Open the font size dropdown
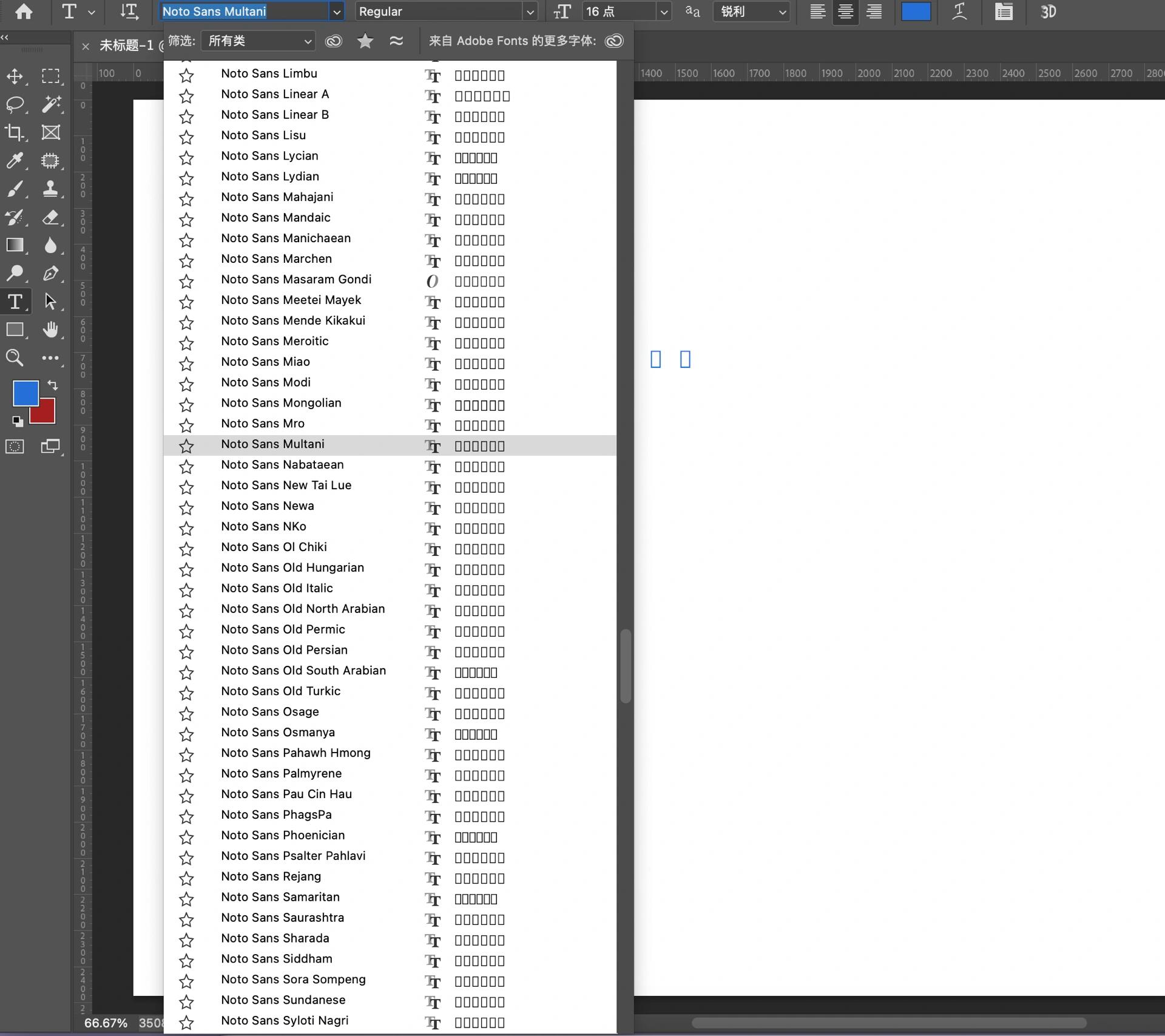The height and width of the screenshot is (1036, 1165). [x=664, y=12]
